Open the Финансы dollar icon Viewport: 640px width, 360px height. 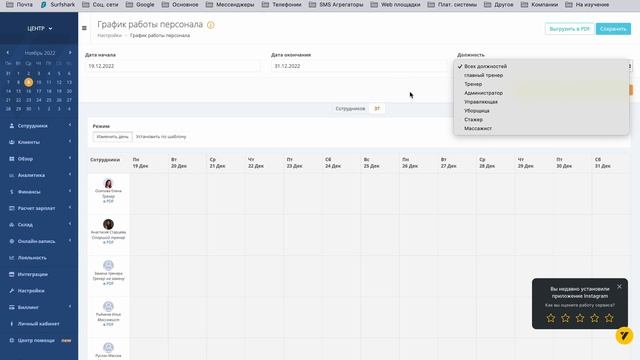tap(11, 192)
